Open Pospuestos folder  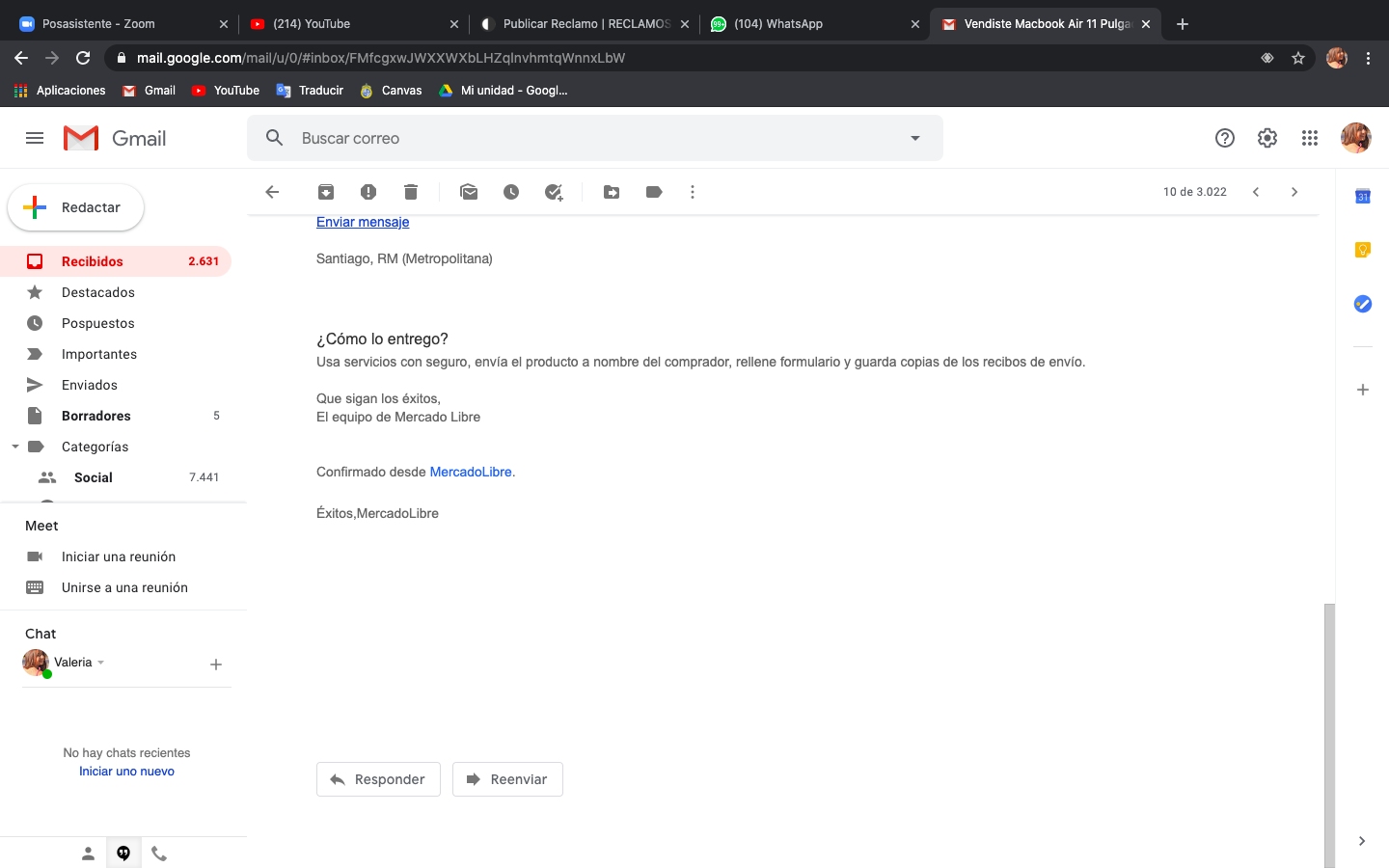pyautogui.click(x=116, y=323)
